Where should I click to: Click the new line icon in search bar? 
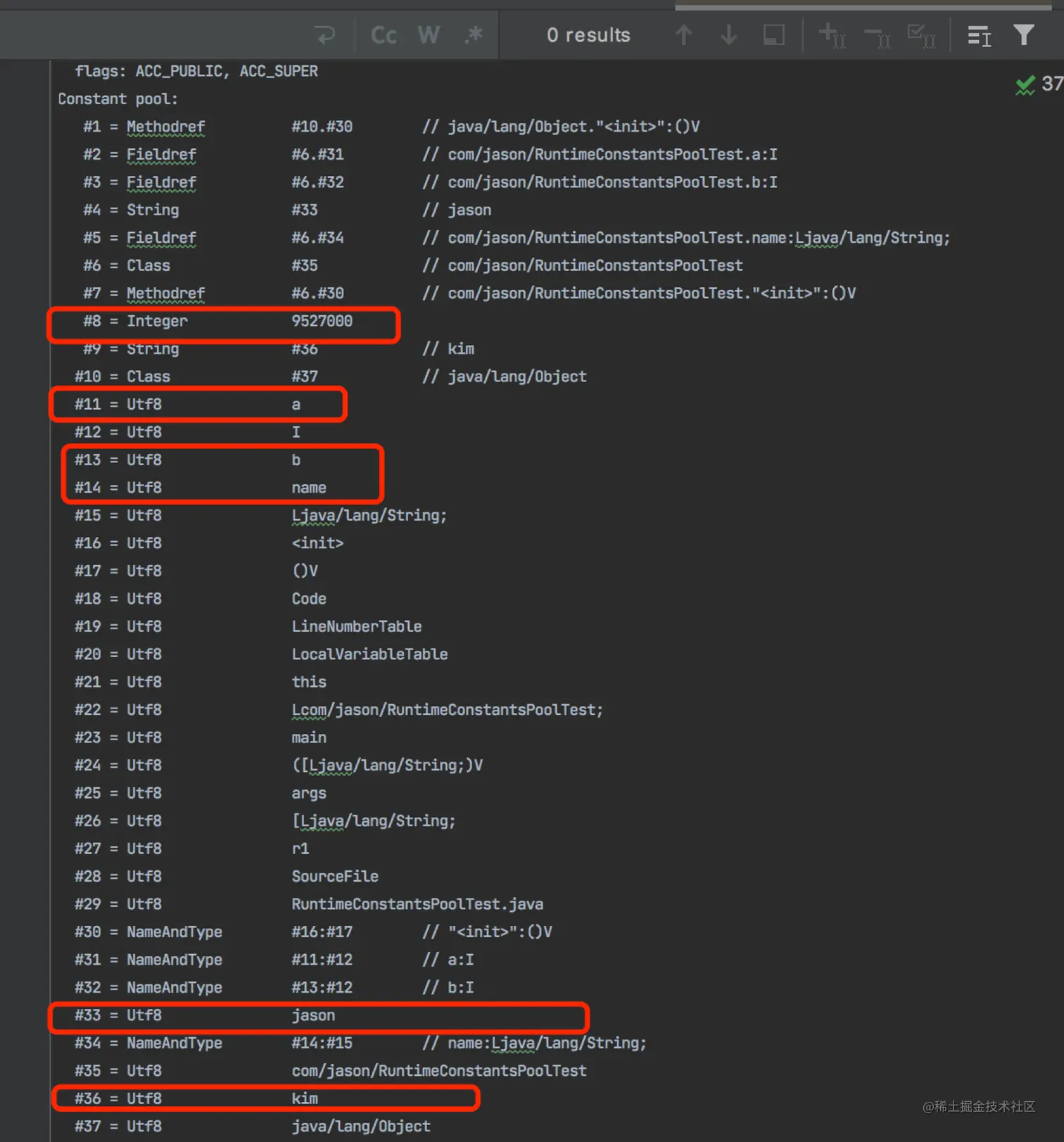pyautogui.click(x=324, y=34)
